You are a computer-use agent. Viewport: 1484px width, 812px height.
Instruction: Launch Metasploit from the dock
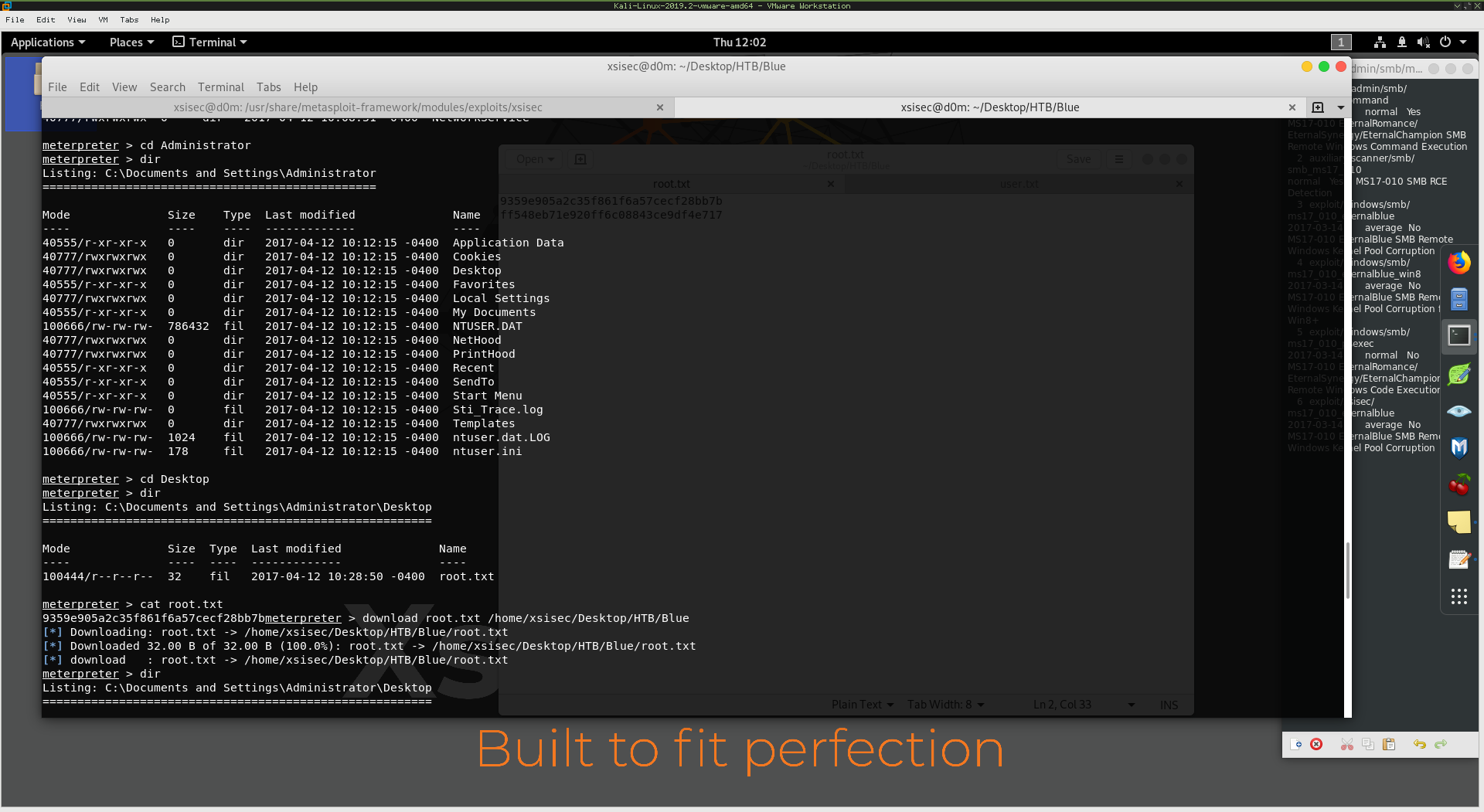(x=1458, y=448)
